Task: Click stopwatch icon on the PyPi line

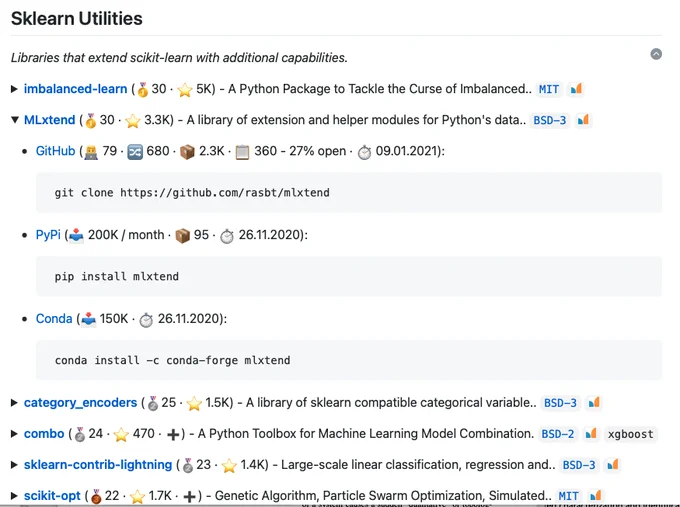Action: (x=227, y=236)
